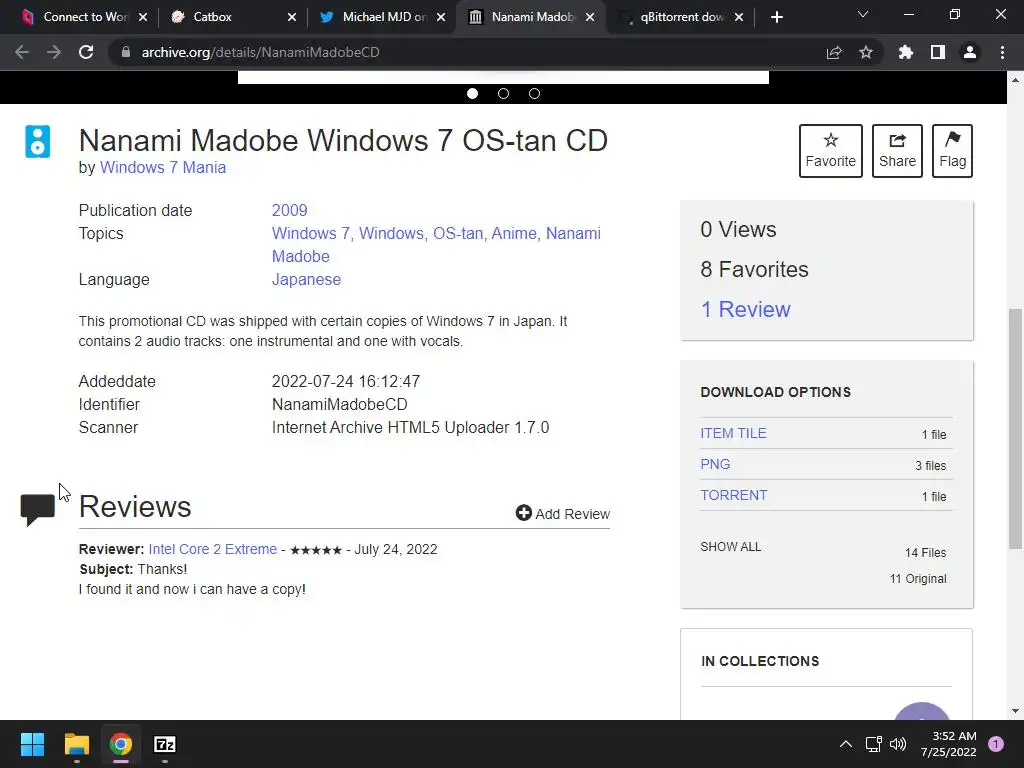
Task: Open the Chrome three-dot menu
Action: point(1002,52)
